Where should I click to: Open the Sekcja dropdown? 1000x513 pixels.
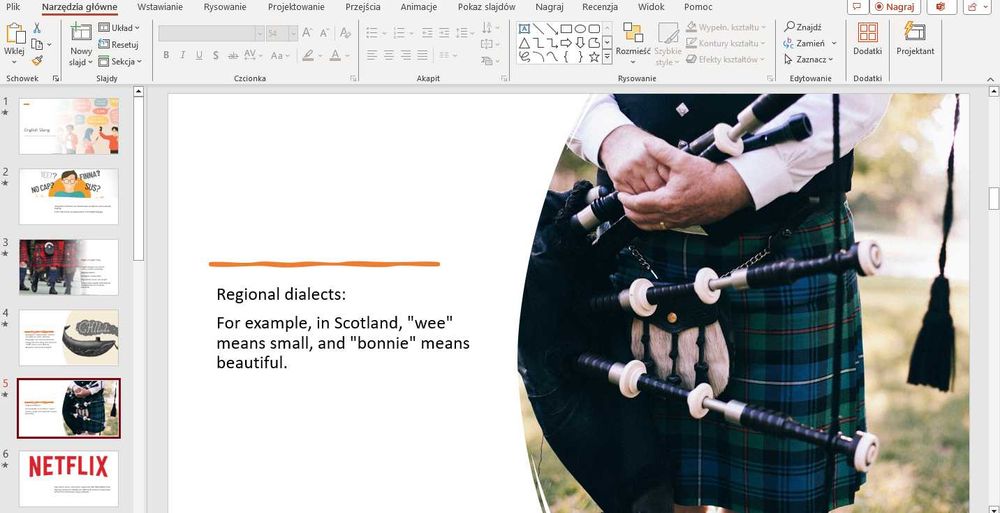coord(120,61)
